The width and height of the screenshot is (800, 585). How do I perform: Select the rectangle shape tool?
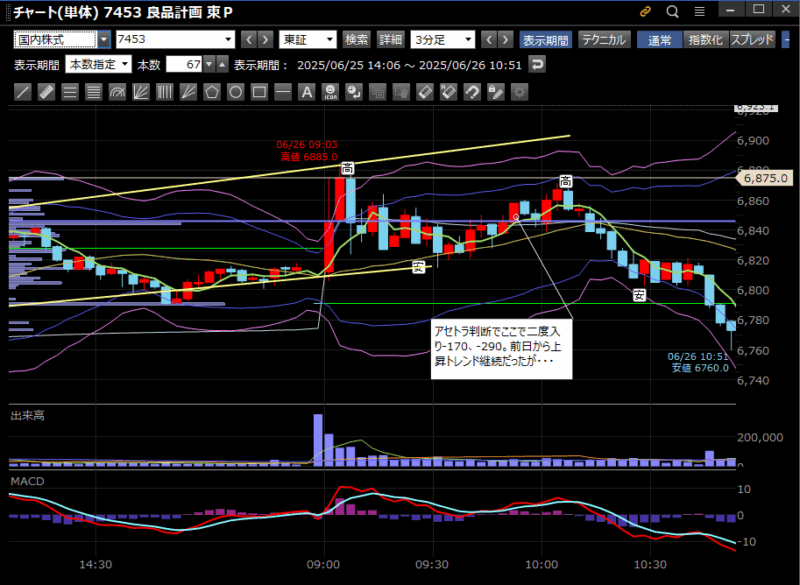pos(259,92)
